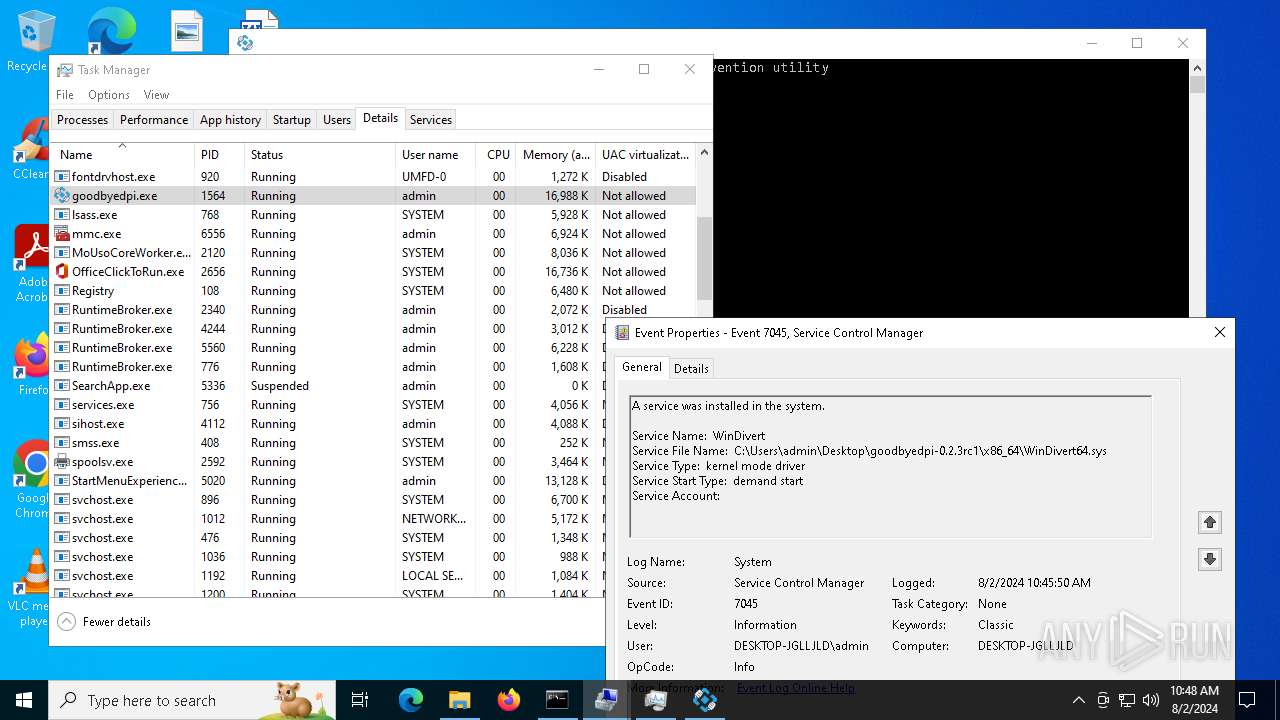Image resolution: width=1280 pixels, height=720 pixels.
Task: Click the Event Properties window title icon
Action: pos(622,333)
